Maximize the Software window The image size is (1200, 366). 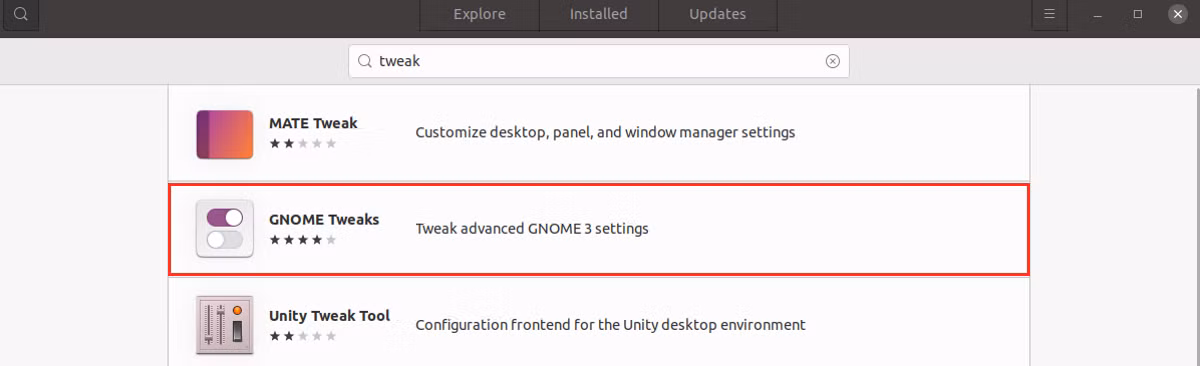[x=1137, y=15]
